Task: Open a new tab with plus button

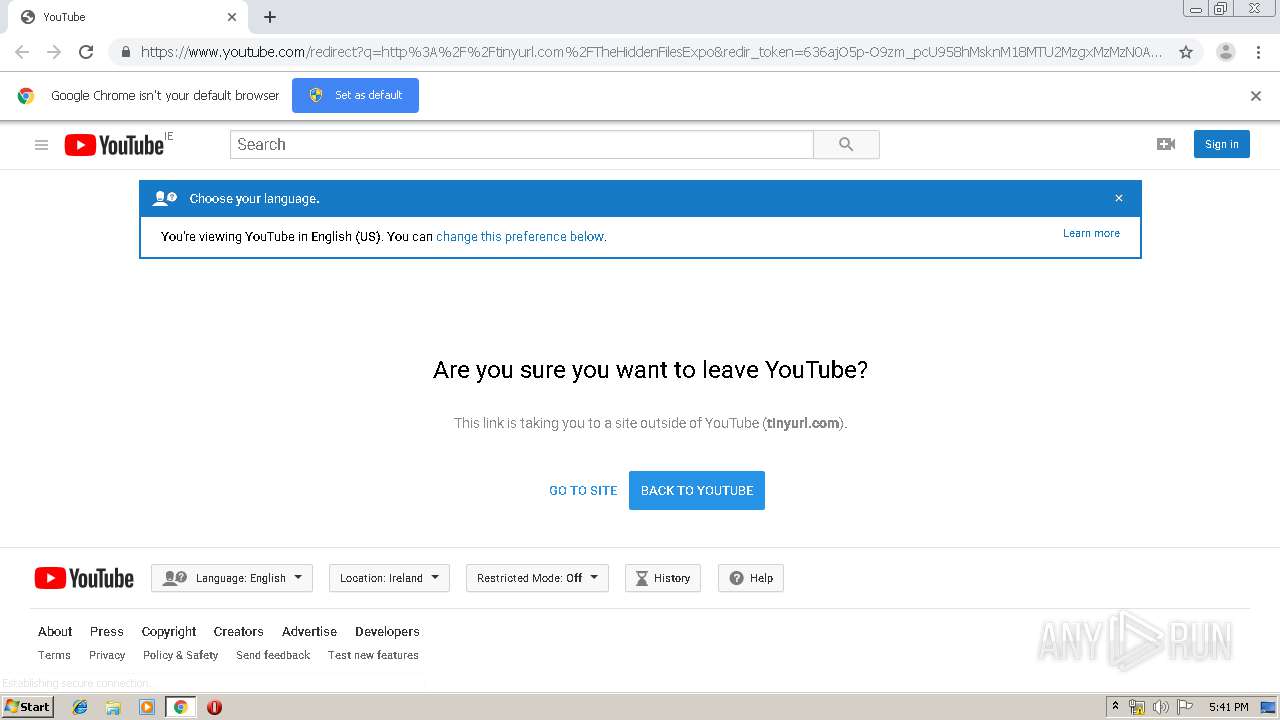Action: point(270,17)
